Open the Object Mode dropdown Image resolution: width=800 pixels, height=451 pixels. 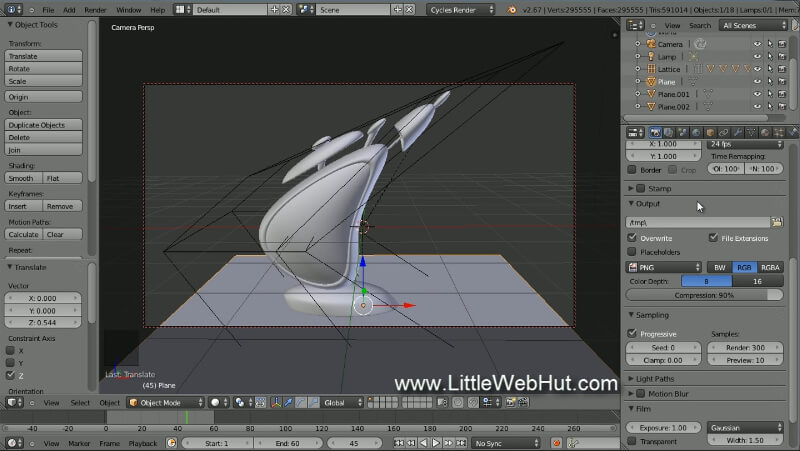pos(164,402)
